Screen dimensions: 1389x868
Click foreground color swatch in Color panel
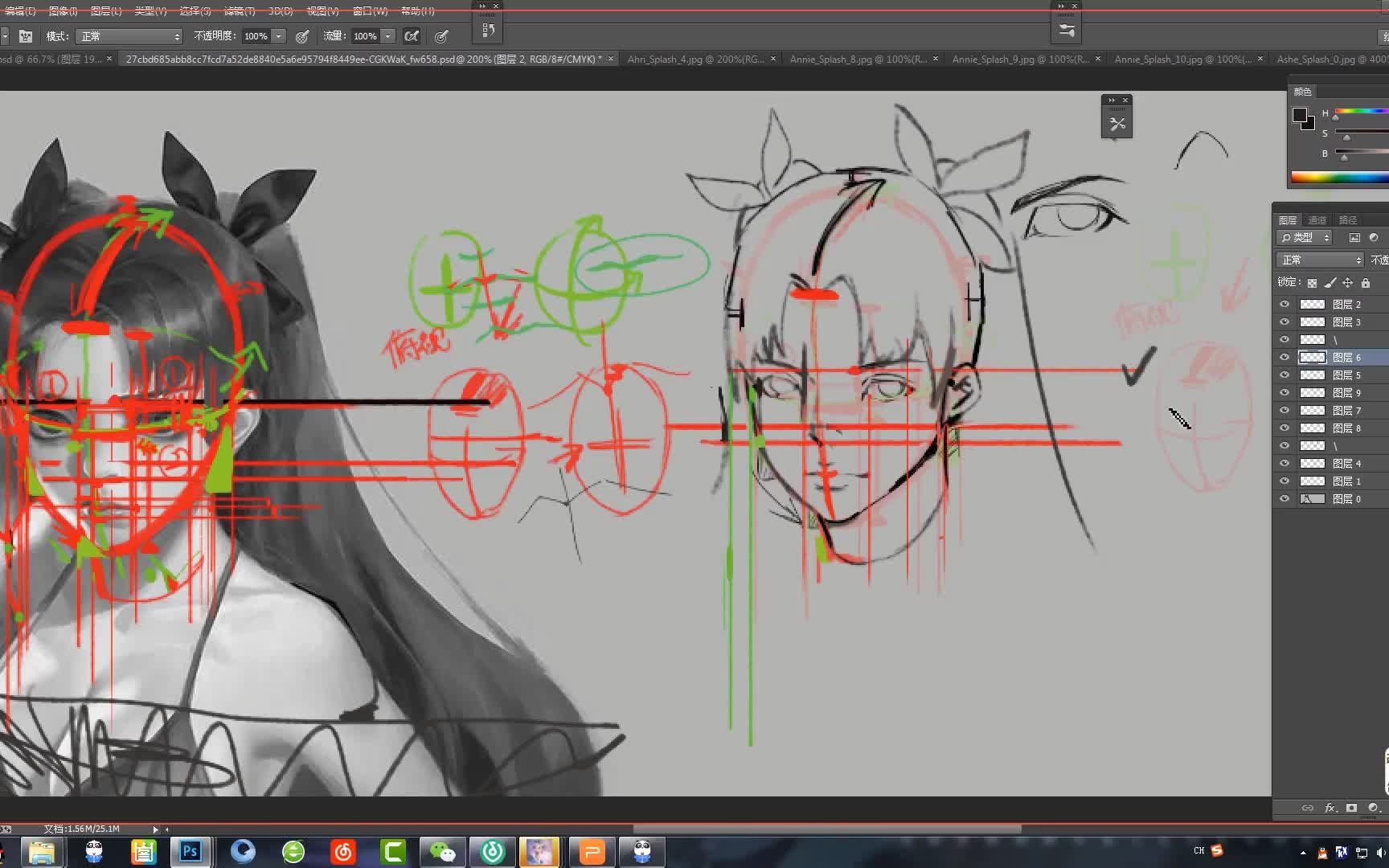[x=1299, y=115]
